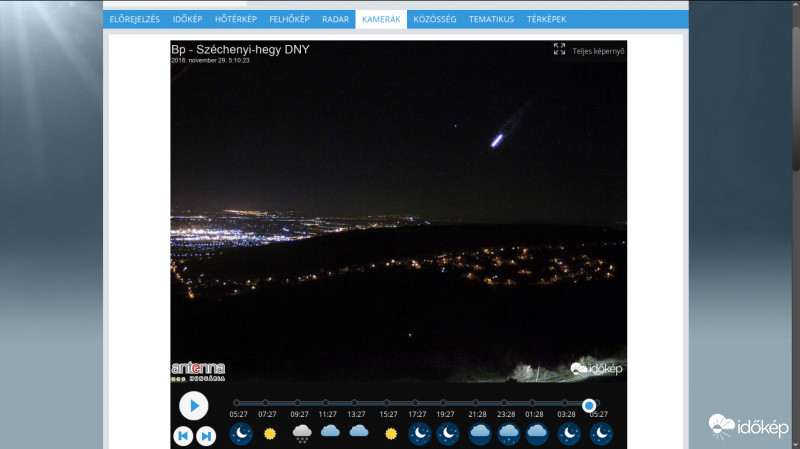Move the timeline slider handle

pyautogui.click(x=589, y=405)
